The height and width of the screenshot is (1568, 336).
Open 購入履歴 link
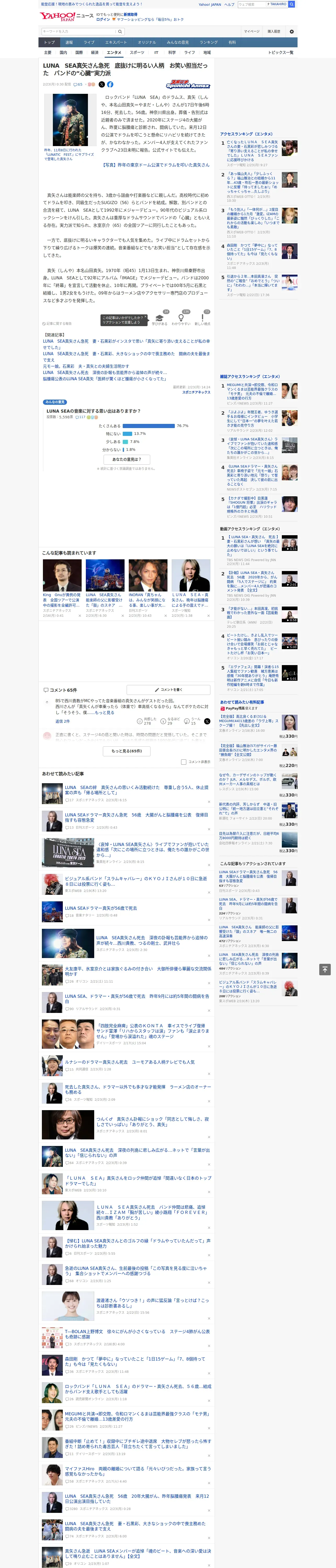(x=274, y=32)
